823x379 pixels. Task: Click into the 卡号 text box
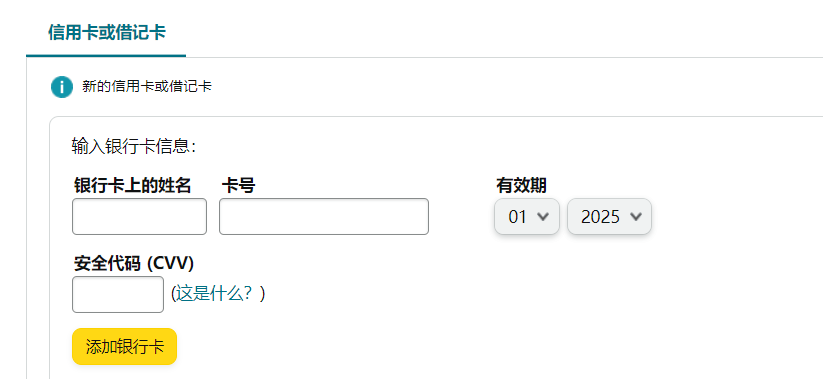pos(324,216)
